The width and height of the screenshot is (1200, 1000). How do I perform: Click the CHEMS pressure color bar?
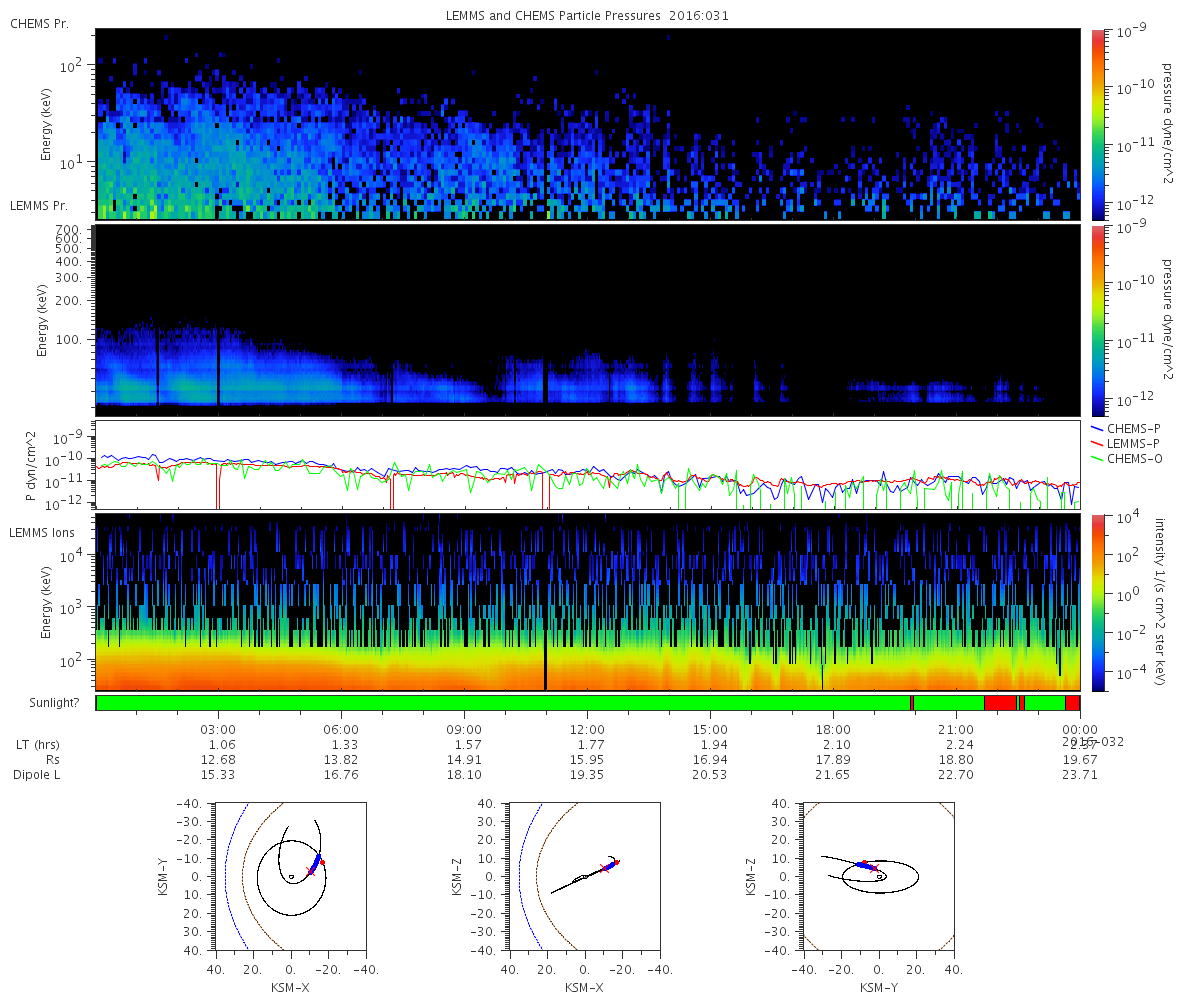(x=1099, y=124)
